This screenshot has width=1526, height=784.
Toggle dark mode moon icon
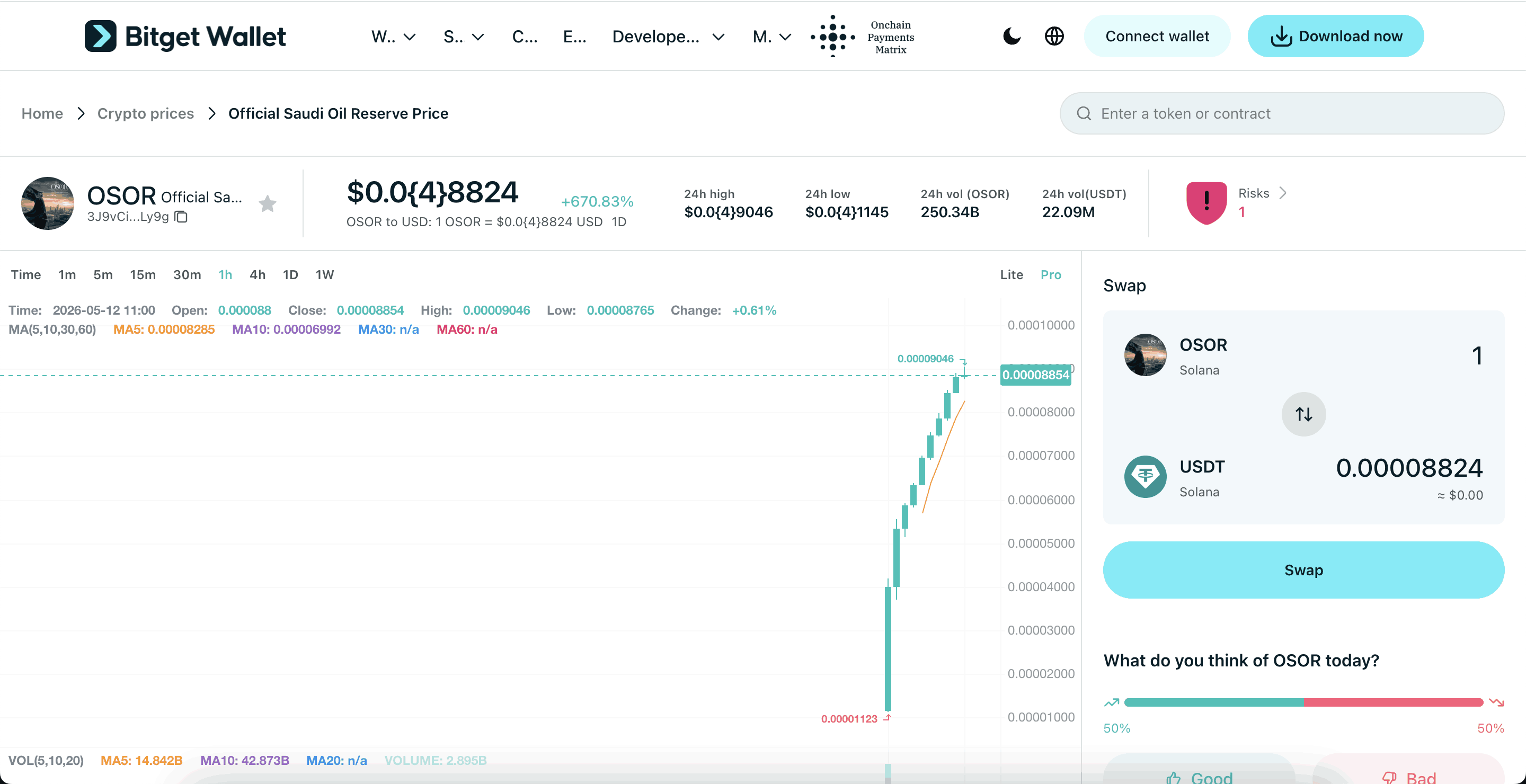[x=1012, y=36]
